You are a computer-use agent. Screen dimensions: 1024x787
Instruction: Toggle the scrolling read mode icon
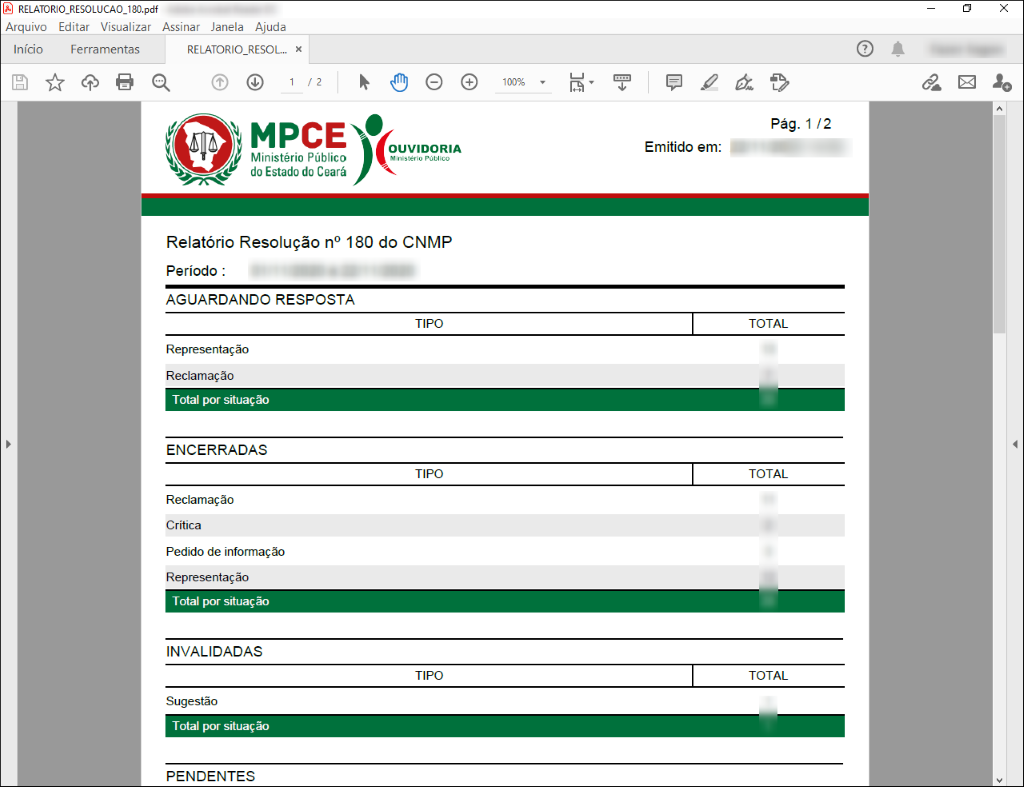tap(622, 82)
